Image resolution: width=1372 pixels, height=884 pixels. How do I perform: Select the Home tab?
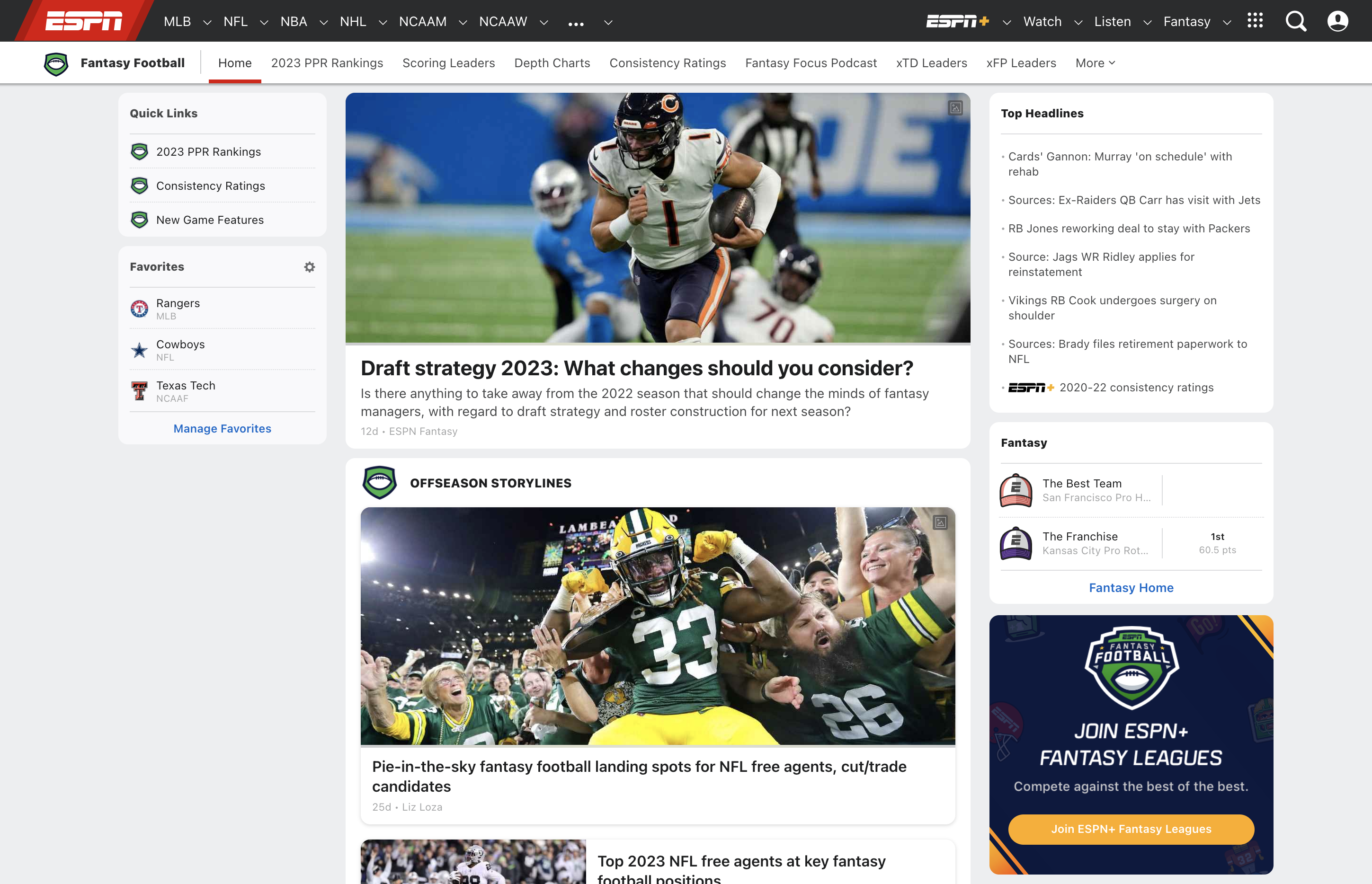(235, 63)
